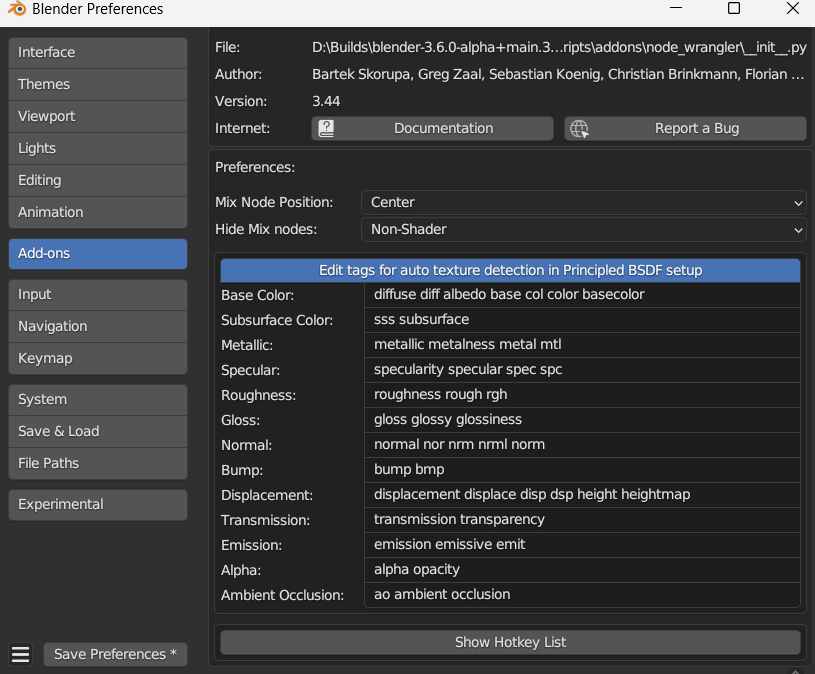Click the Show Hotkey List button
815x674 pixels.
(x=510, y=642)
